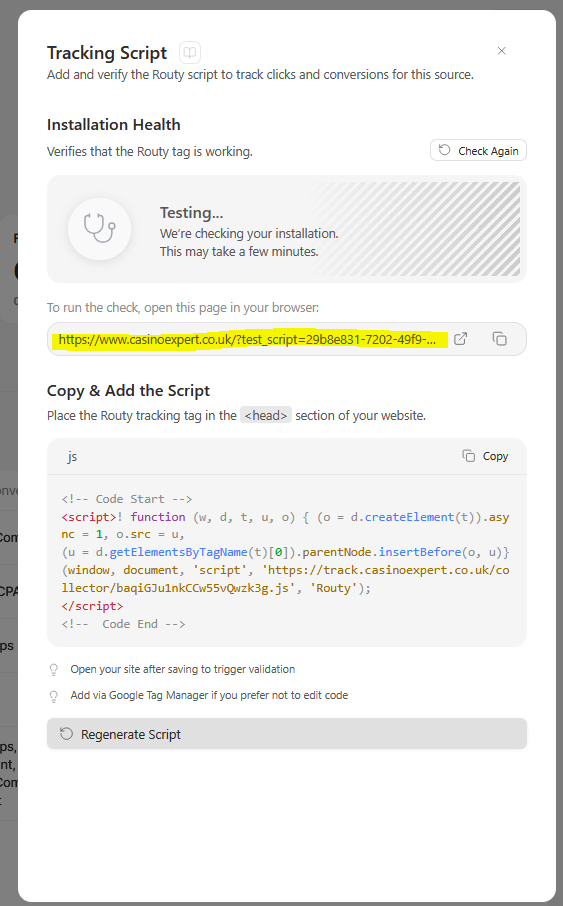Click the stethoscope health icon
563x906 pixels.
[x=99, y=229]
